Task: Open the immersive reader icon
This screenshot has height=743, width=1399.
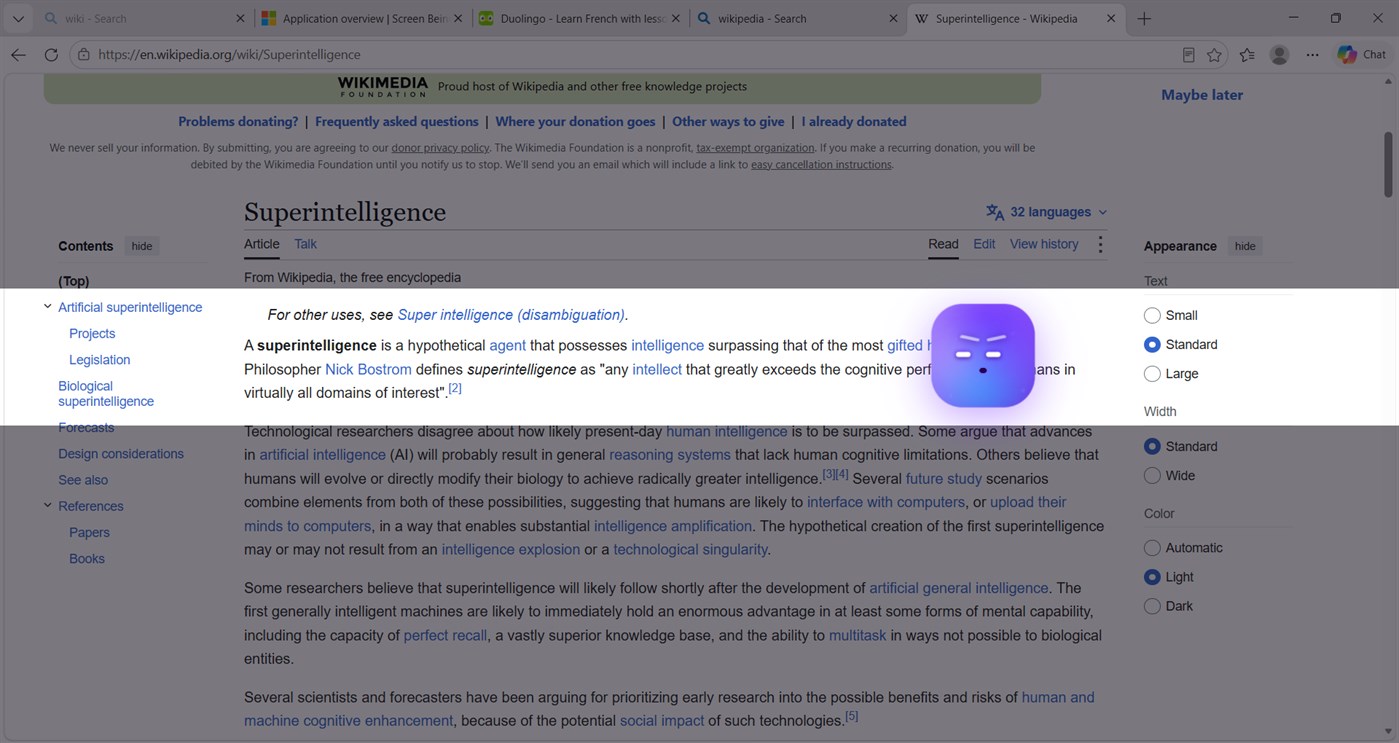Action: tap(1188, 55)
